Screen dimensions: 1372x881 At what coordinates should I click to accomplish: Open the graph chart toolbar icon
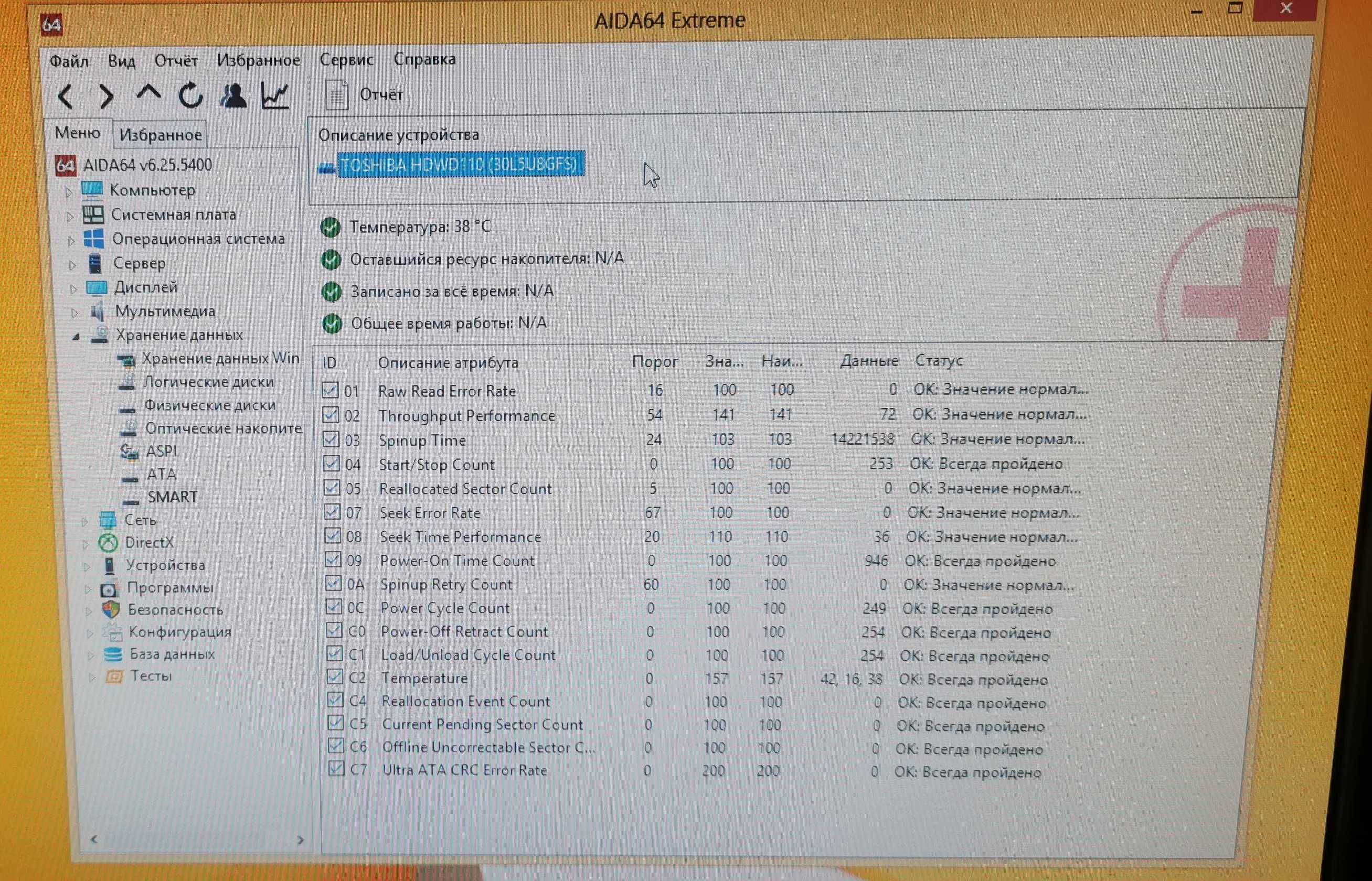pyautogui.click(x=275, y=95)
